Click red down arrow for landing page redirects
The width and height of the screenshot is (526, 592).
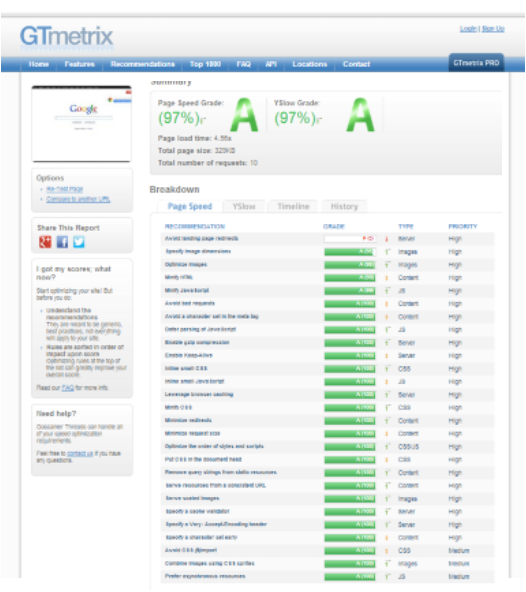(x=387, y=239)
